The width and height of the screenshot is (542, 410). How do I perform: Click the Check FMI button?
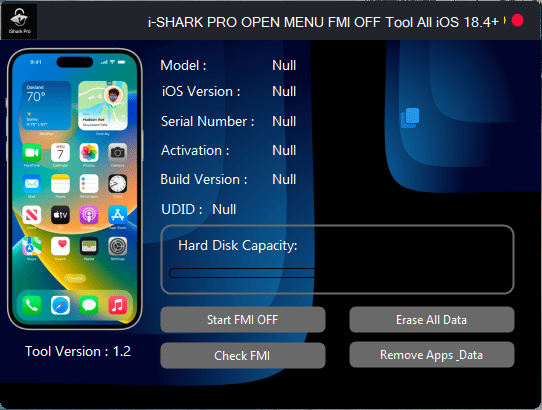[x=243, y=356]
